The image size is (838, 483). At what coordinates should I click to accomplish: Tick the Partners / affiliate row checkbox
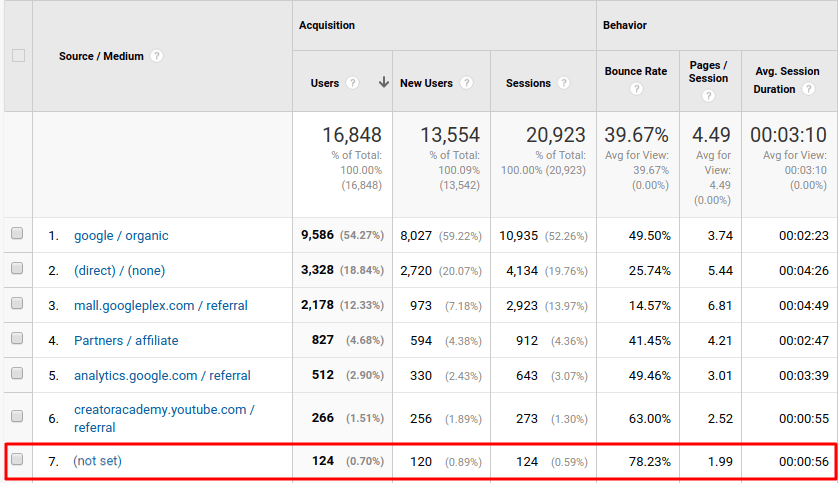point(17,340)
